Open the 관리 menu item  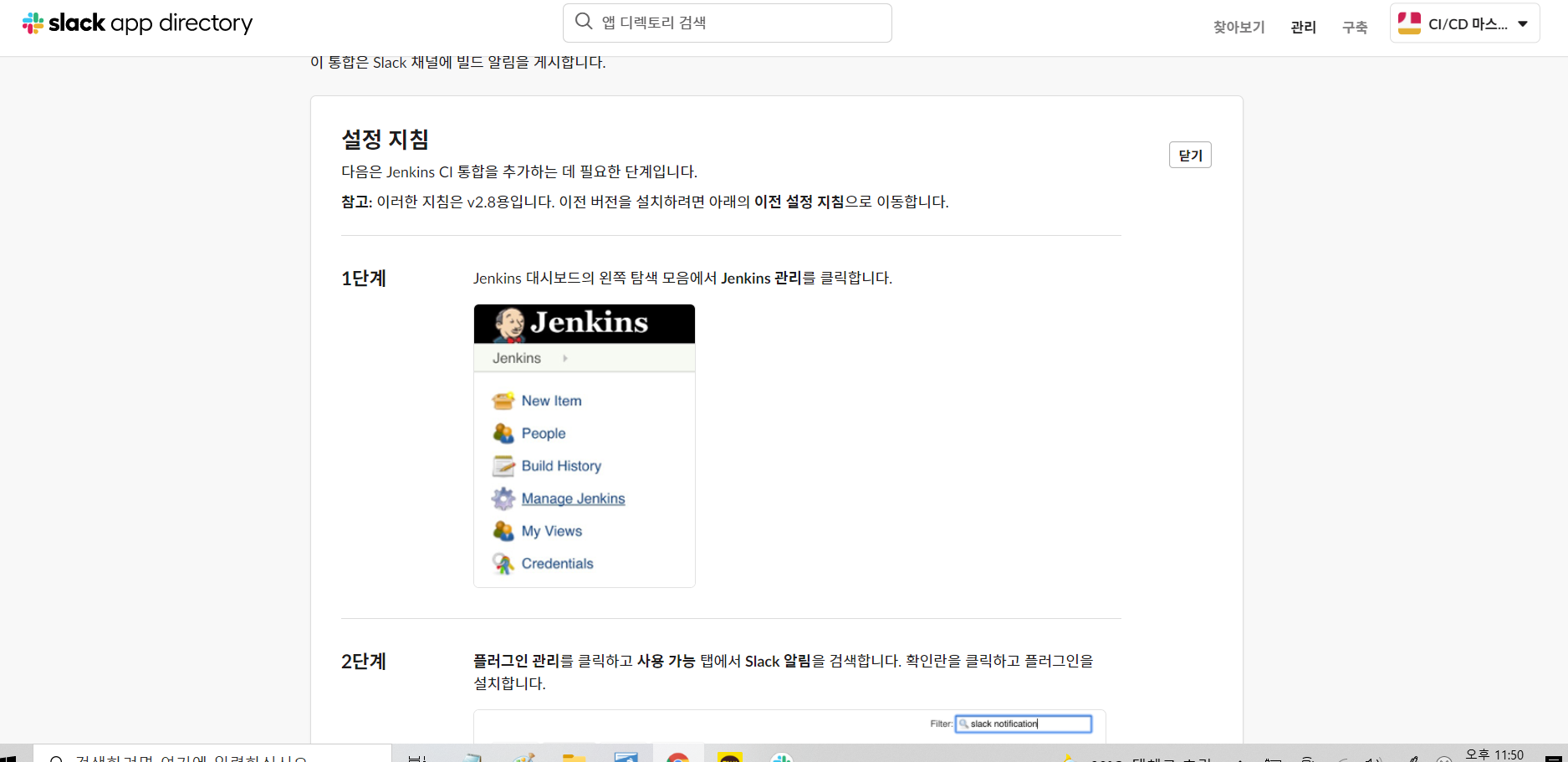click(1303, 27)
